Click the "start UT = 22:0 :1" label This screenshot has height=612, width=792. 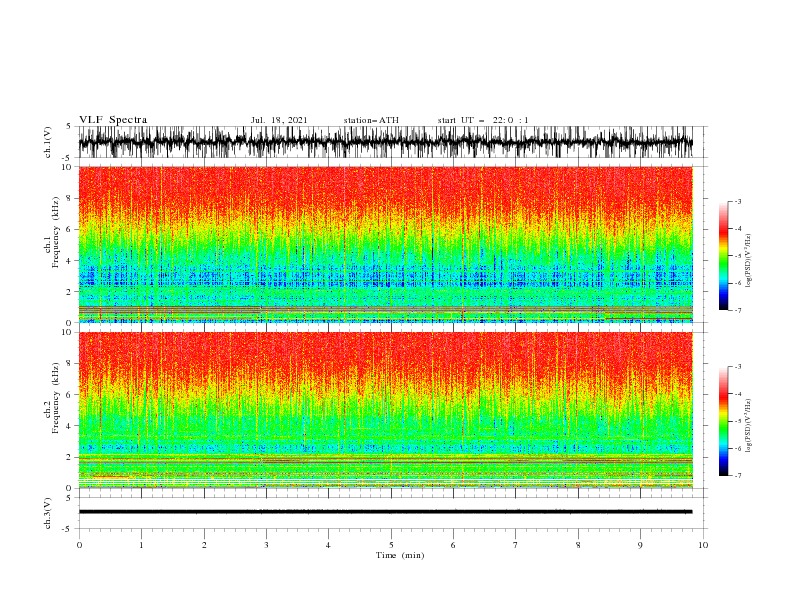[483, 120]
